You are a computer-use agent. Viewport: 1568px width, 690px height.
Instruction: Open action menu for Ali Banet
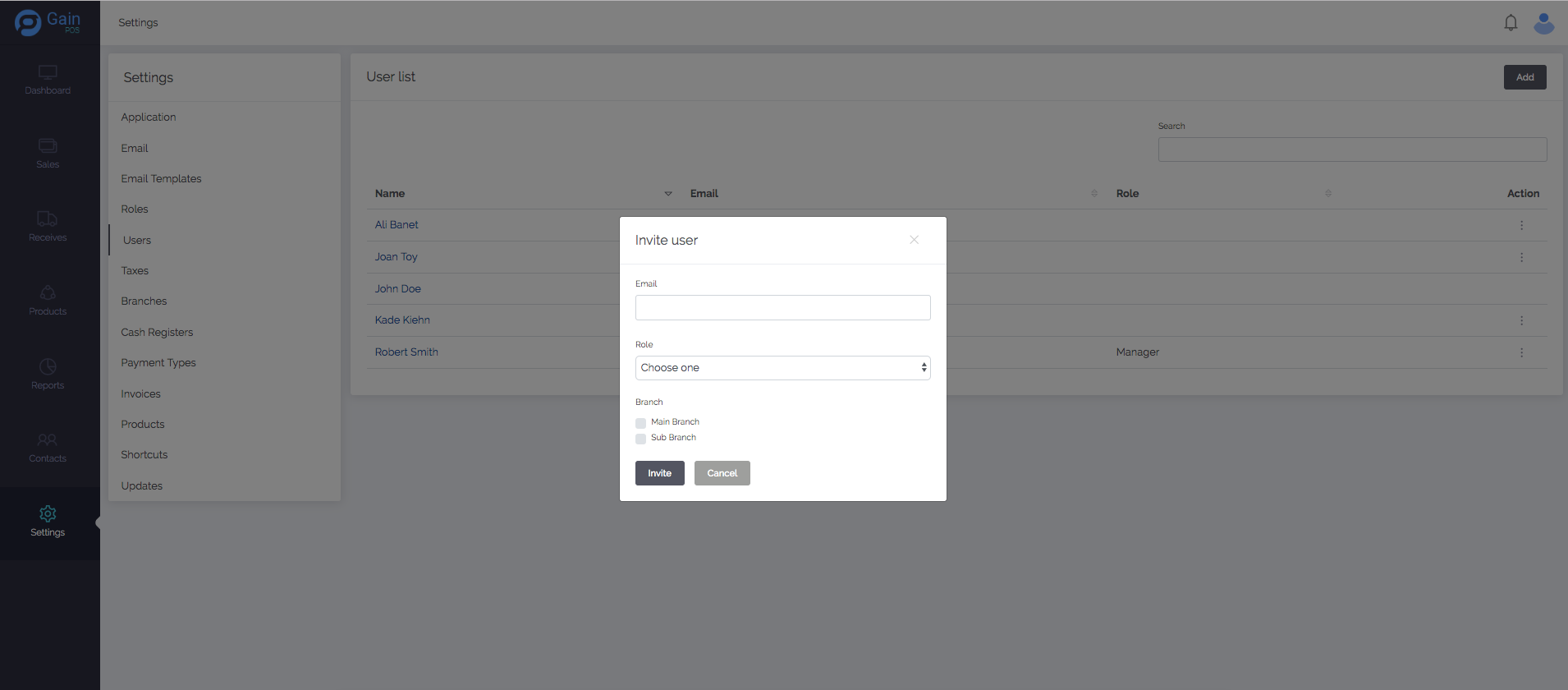coord(1521,225)
